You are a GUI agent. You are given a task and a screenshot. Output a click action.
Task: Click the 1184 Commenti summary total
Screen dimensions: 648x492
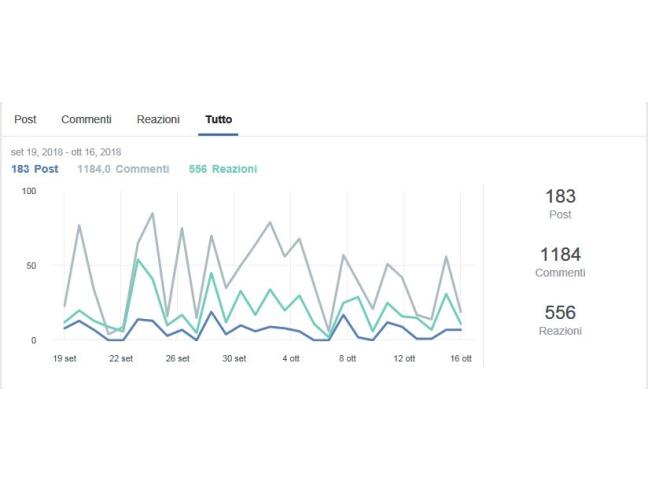(x=560, y=260)
